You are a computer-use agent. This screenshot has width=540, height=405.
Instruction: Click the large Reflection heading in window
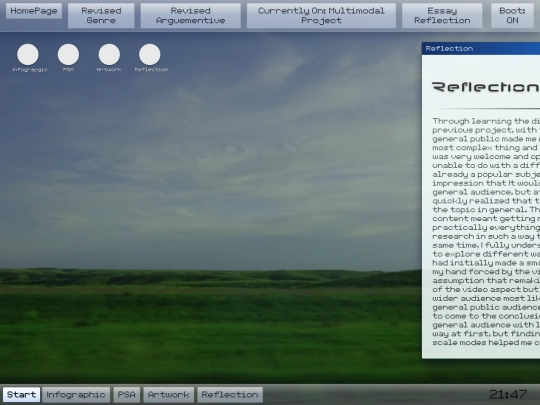pos(486,87)
